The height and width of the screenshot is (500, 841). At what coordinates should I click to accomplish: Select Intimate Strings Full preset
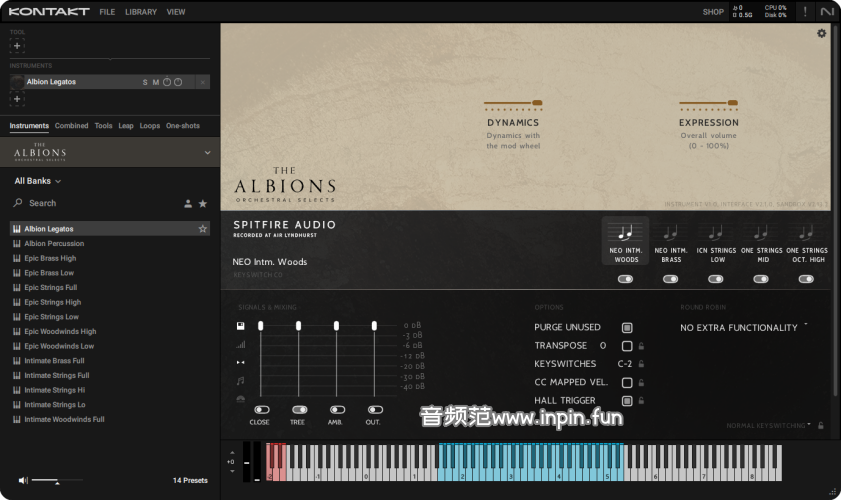point(109,376)
